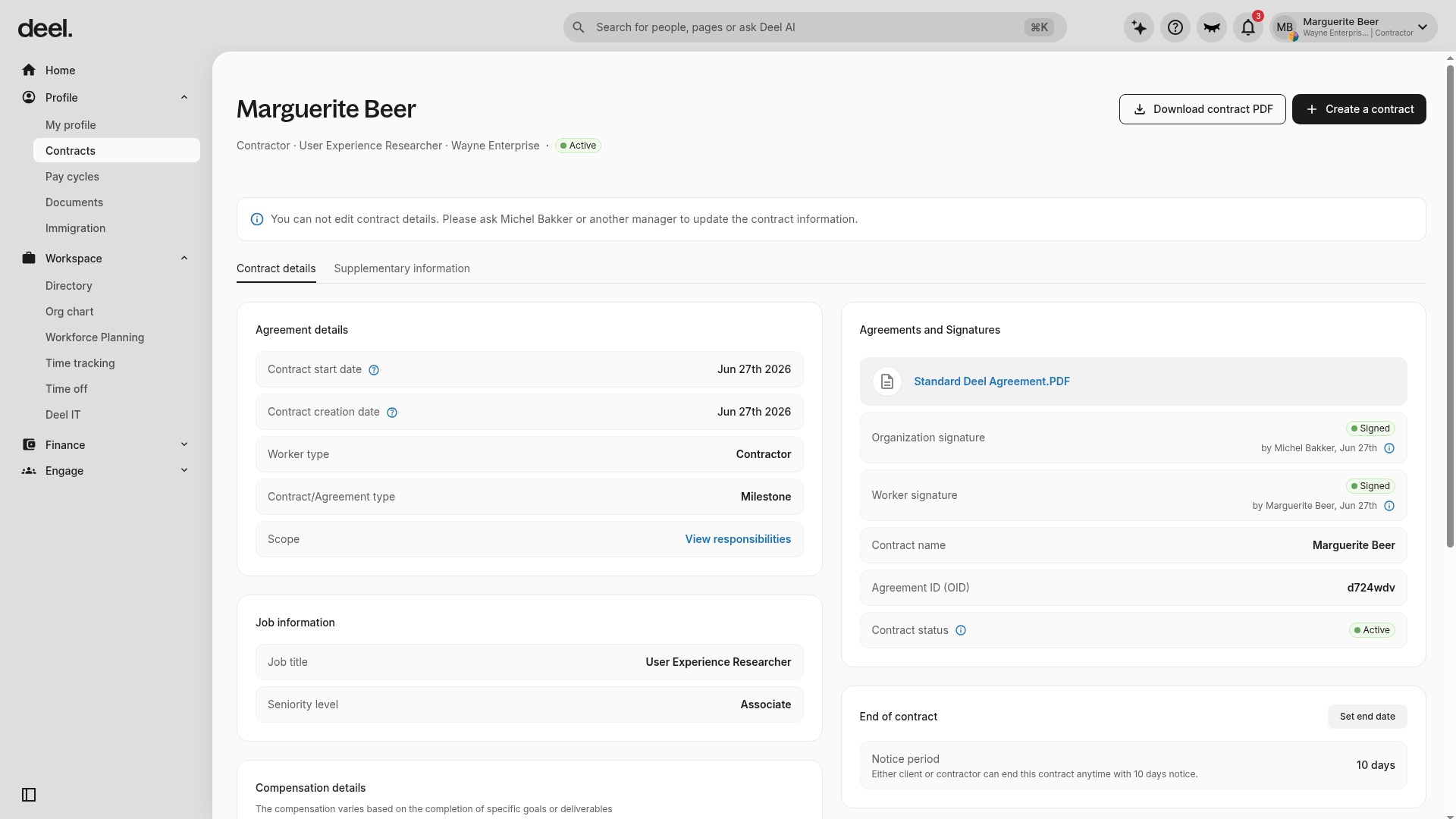This screenshot has width=1456, height=819.
Task: Open Pay cycles in the sidebar
Action: coord(117,177)
